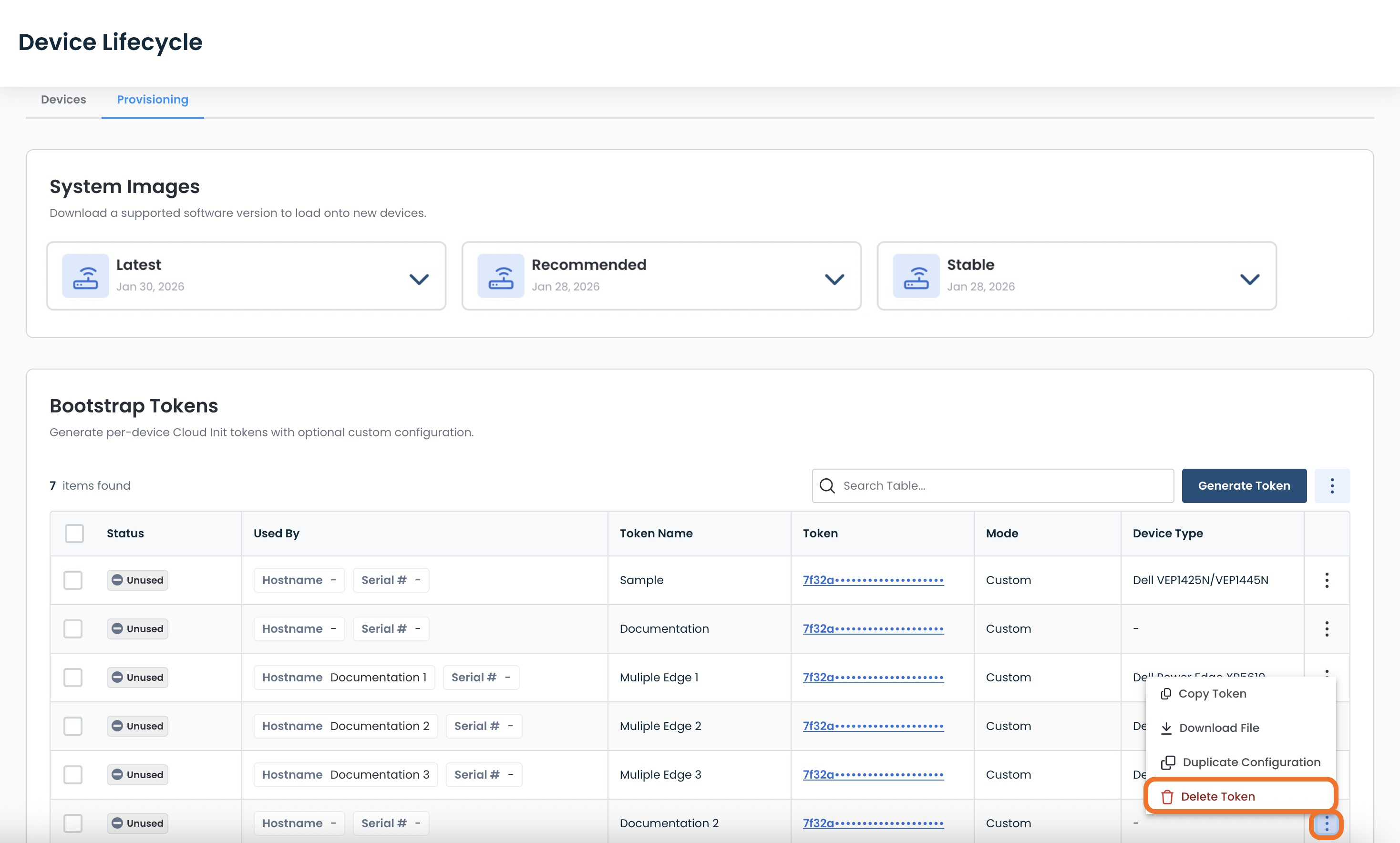Open row actions menu for Documentation token
This screenshot has height=843, width=1400.
tap(1327, 629)
